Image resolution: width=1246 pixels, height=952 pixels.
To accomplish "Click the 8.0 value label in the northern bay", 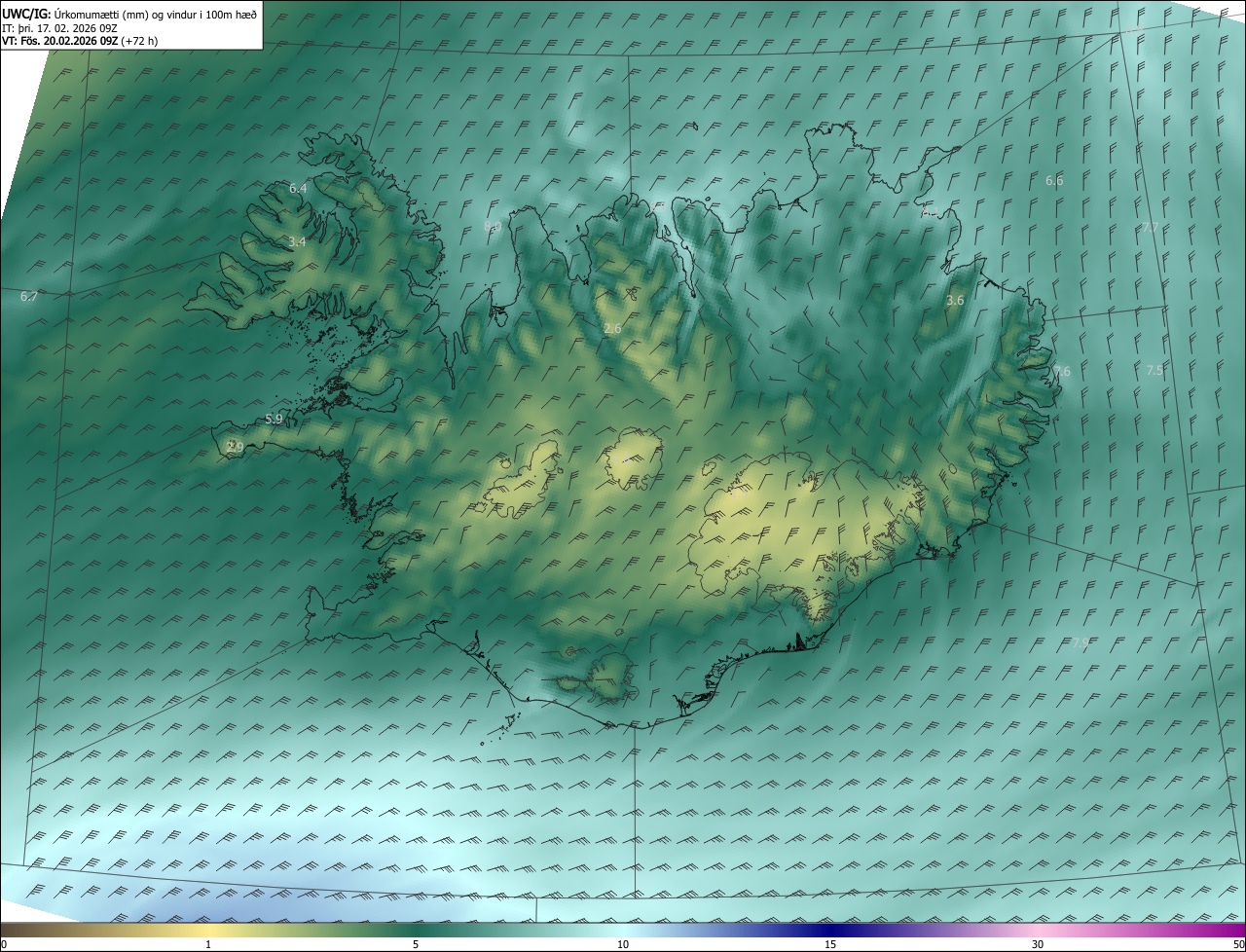I will point(493,226).
